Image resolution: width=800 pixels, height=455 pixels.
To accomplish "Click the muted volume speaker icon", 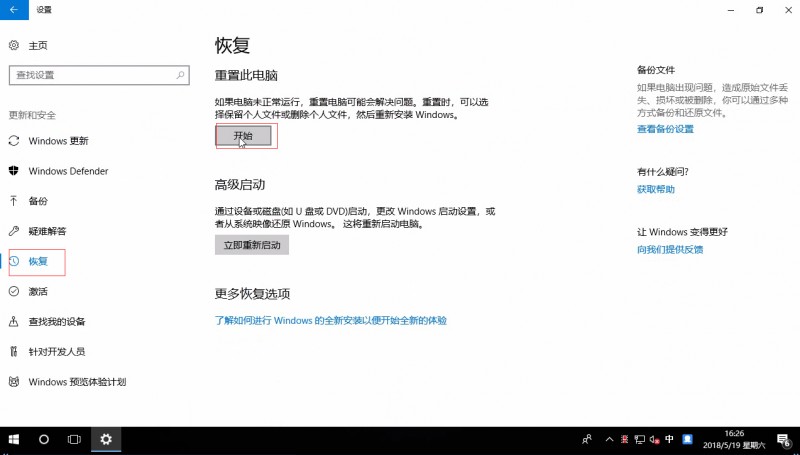I will click(654, 439).
